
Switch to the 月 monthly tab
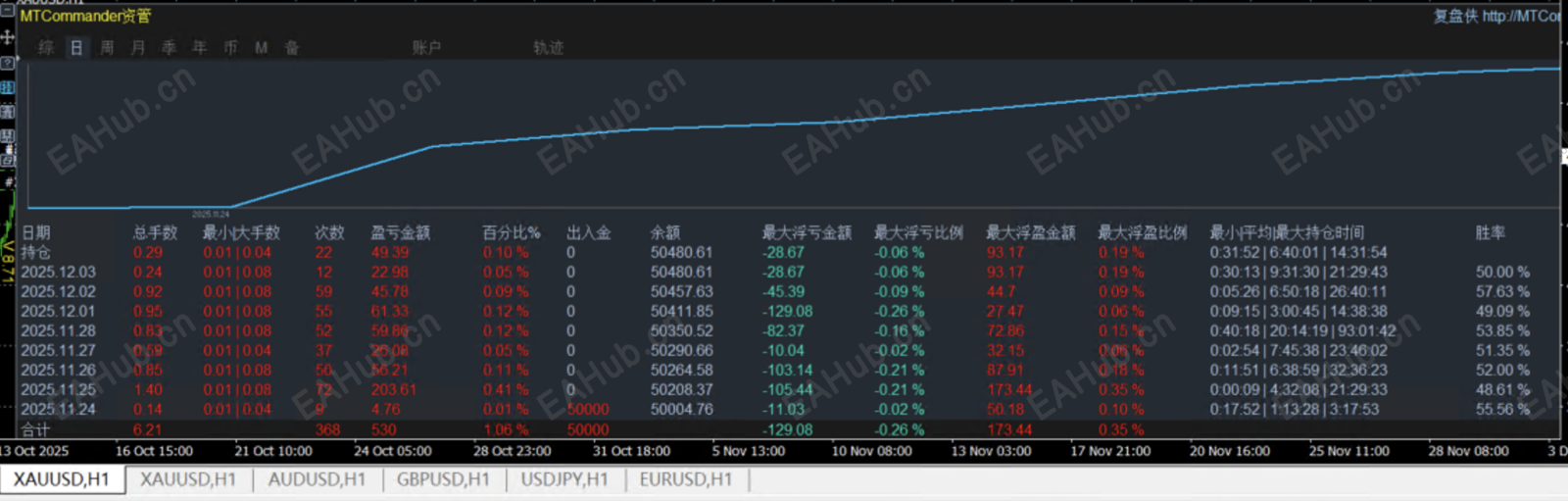pos(138,47)
